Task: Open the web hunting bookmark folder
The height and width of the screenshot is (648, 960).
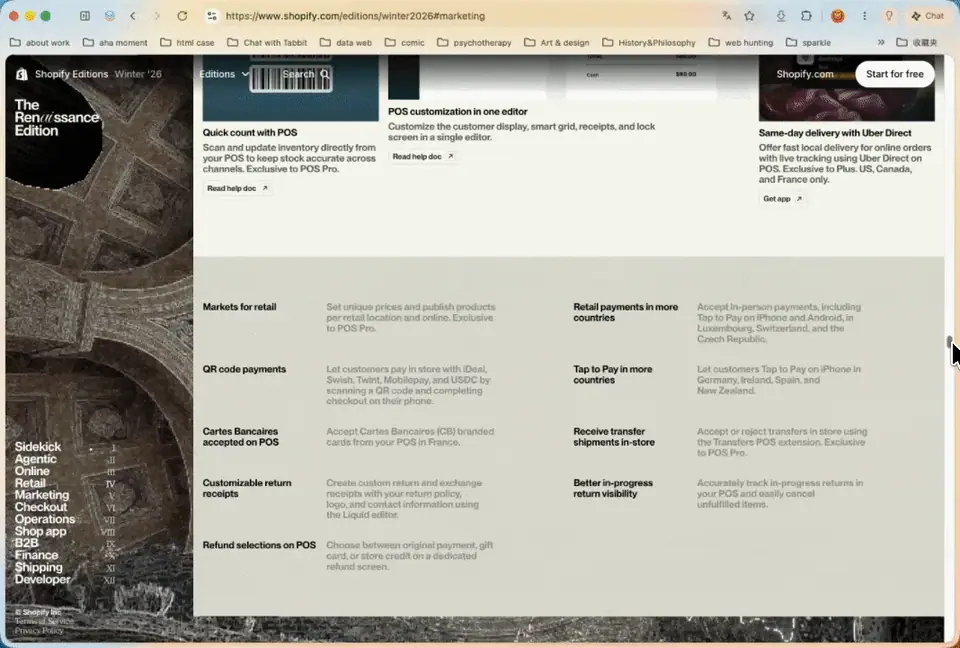Action: [x=741, y=42]
